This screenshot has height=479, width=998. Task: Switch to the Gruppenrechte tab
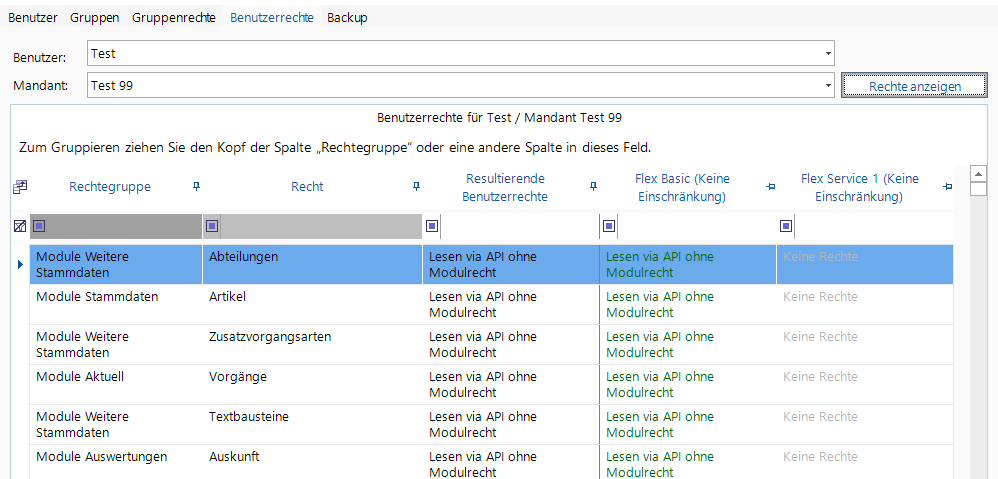pyautogui.click(x=173, y=18)
